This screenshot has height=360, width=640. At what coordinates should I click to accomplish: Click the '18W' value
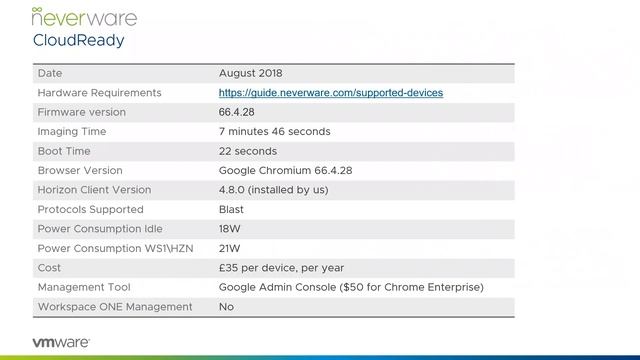pyautogui.click(x=229, y=229)
